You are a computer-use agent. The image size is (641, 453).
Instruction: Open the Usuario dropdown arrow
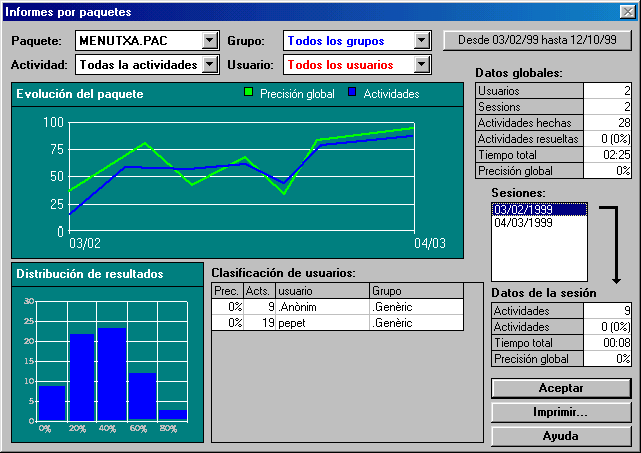pos(421,65)
